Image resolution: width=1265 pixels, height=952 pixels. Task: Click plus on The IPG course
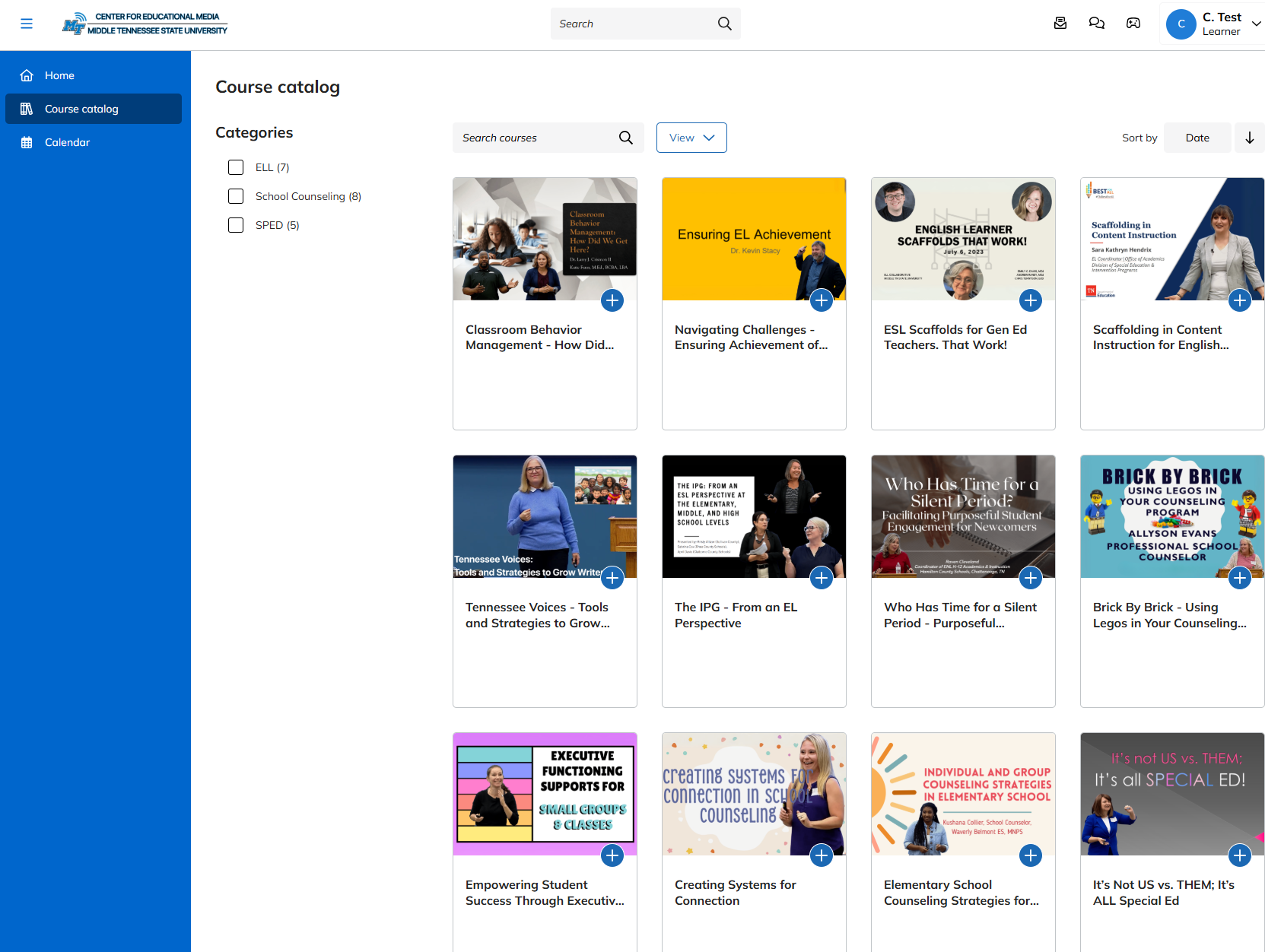click(821, 578)
